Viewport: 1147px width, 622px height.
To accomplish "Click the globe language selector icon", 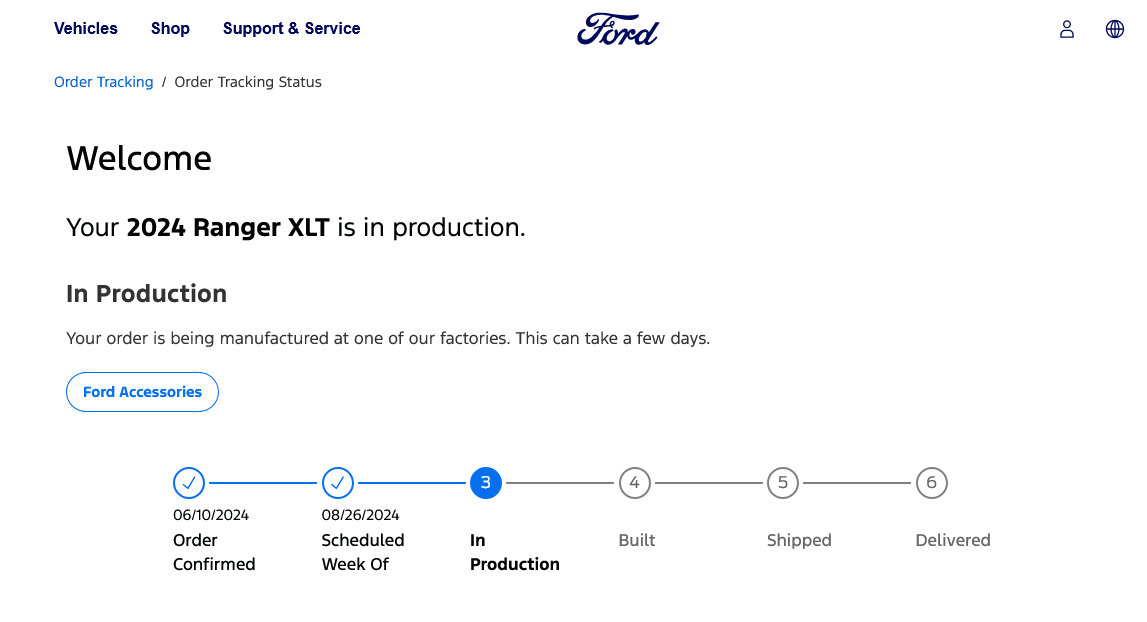I will coord(1114,29).
